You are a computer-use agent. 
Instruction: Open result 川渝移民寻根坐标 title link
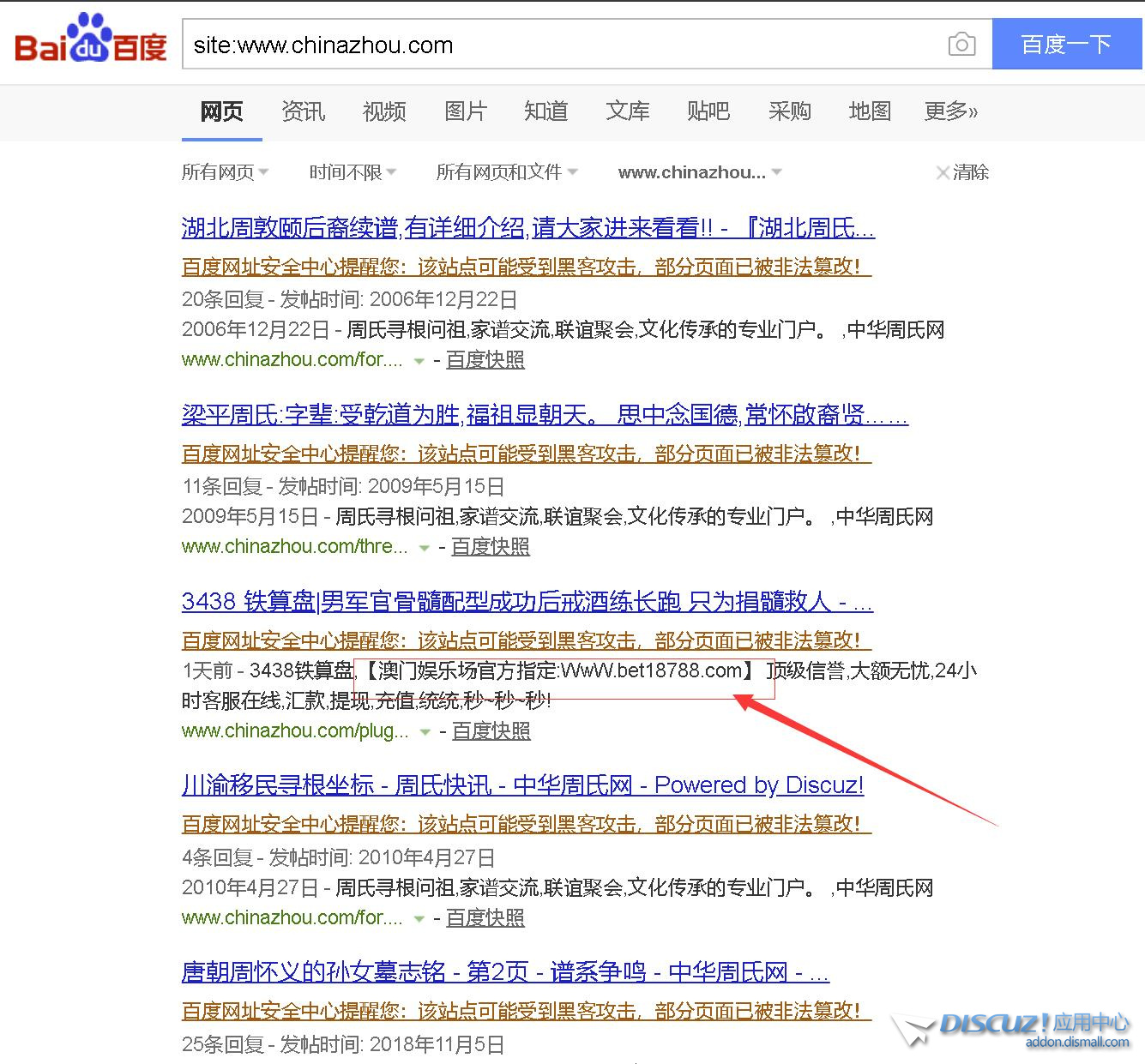point(522,785)
